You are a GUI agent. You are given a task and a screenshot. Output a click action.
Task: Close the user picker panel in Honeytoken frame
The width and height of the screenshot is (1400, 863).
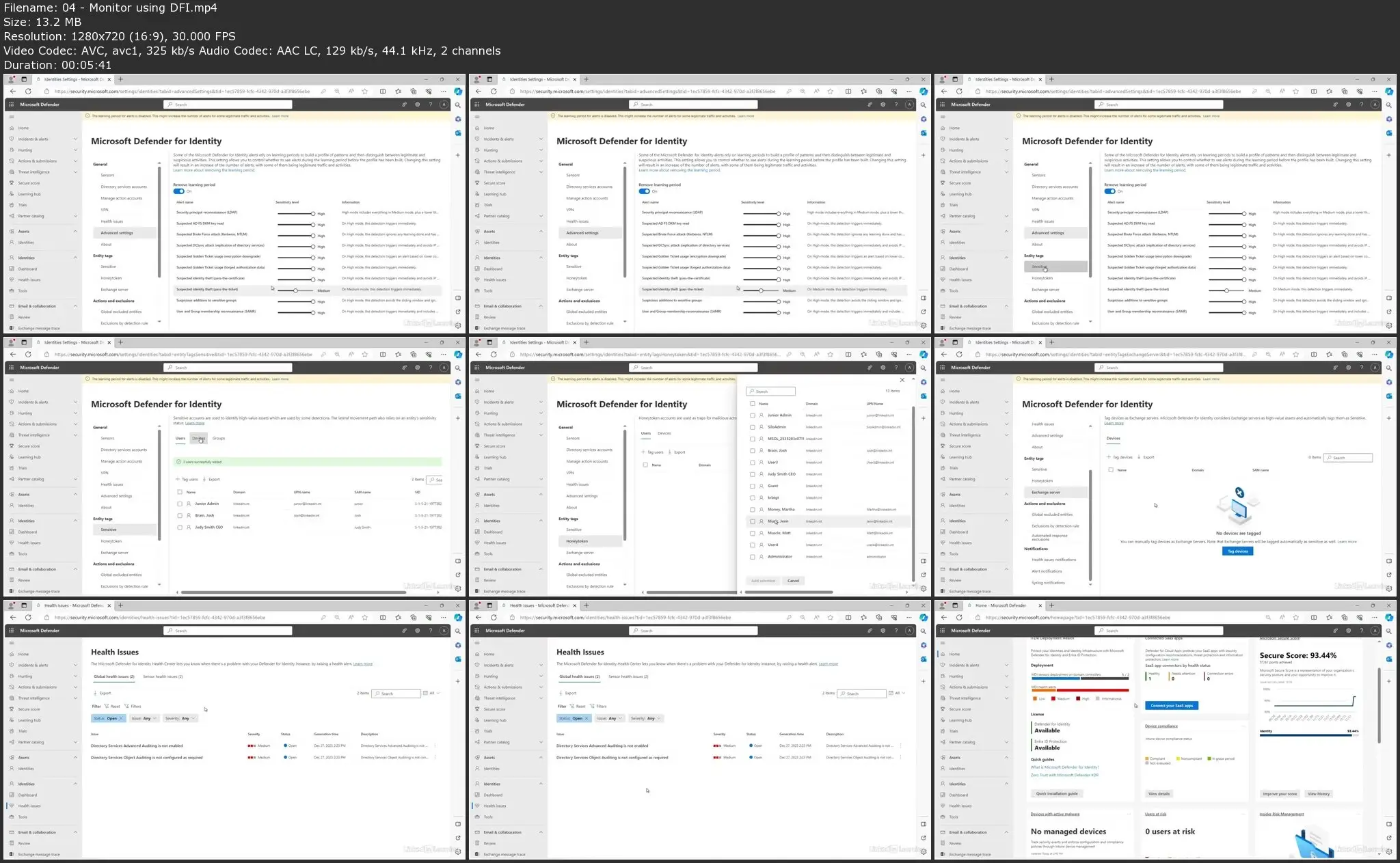point(902,380)
